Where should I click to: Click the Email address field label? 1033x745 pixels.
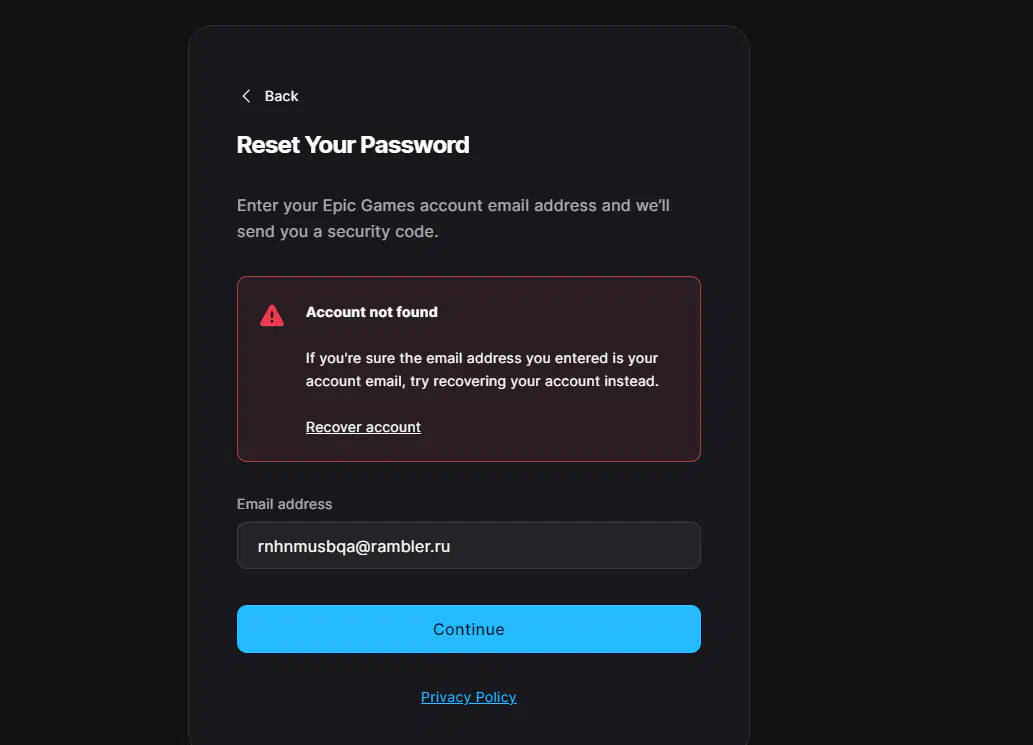click(x=285, y=504)
